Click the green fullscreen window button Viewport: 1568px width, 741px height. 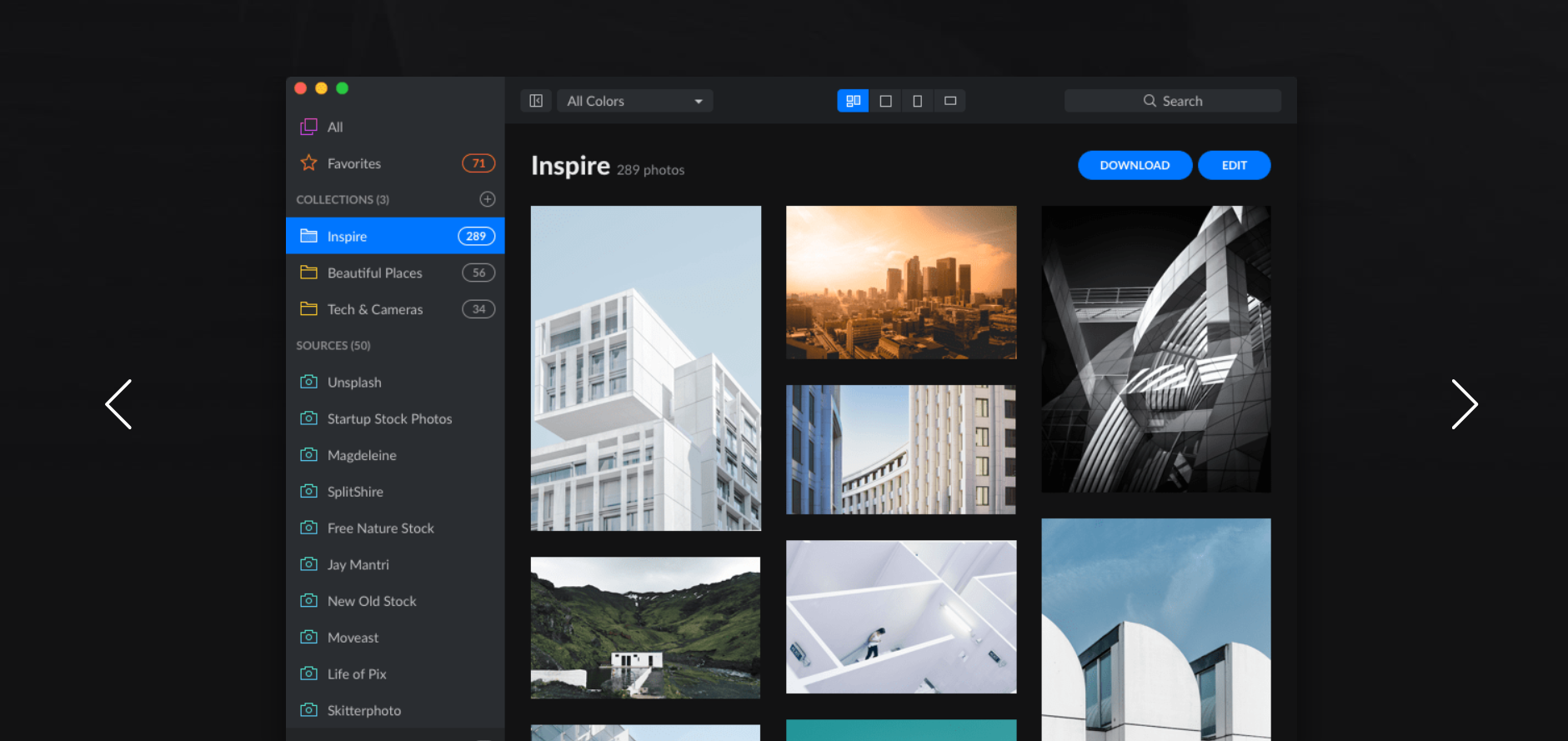(342, 88)
